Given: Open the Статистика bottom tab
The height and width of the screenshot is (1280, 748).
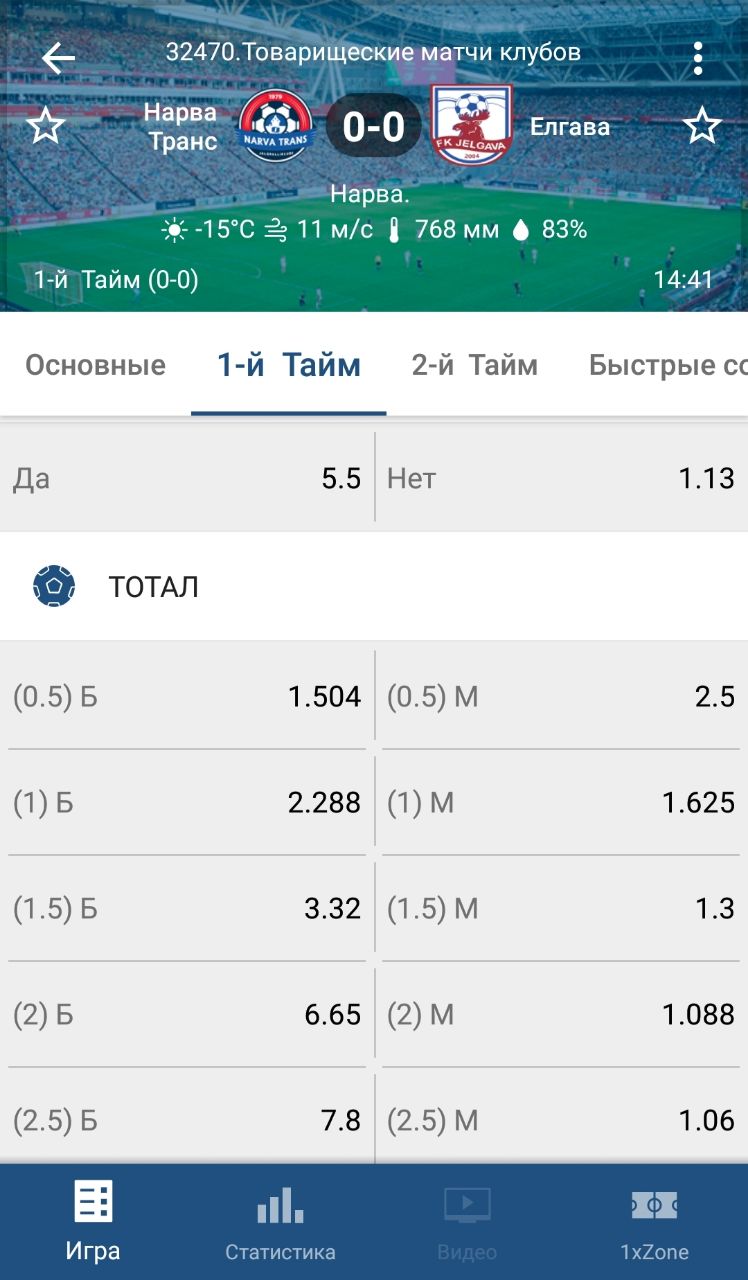Looking at the screenshot, I should [x=280, y=1220].
